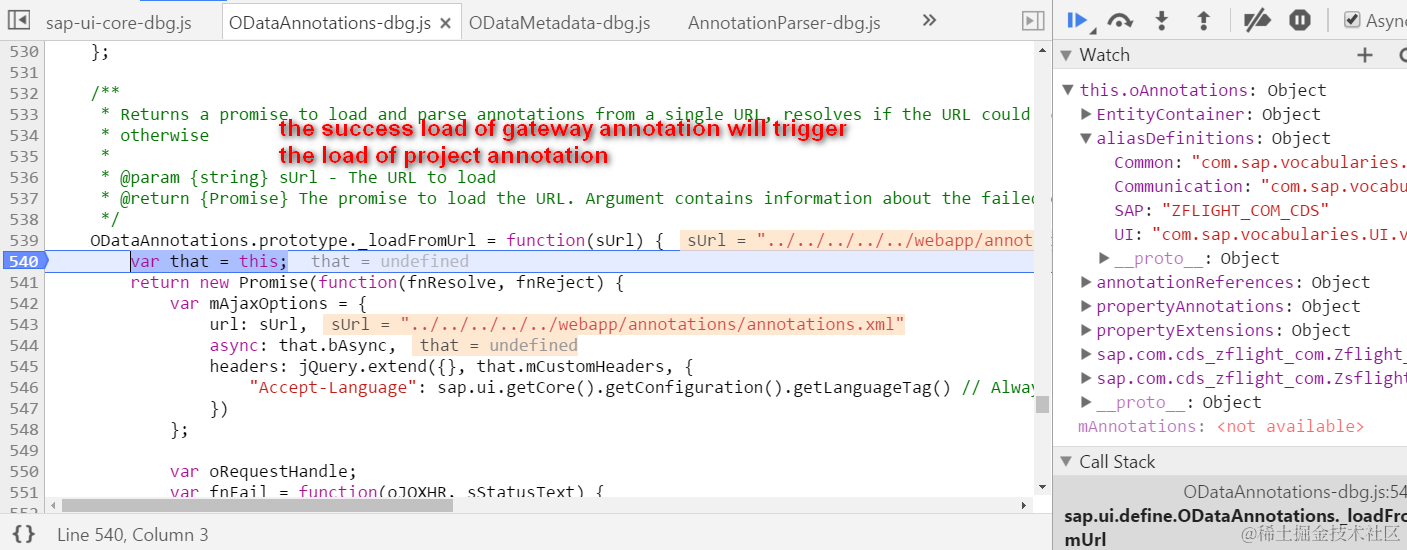This screenshot has width=1407, height=550.
Task: Click the oRequestHandle declaration line
Action: coord(263,471)
